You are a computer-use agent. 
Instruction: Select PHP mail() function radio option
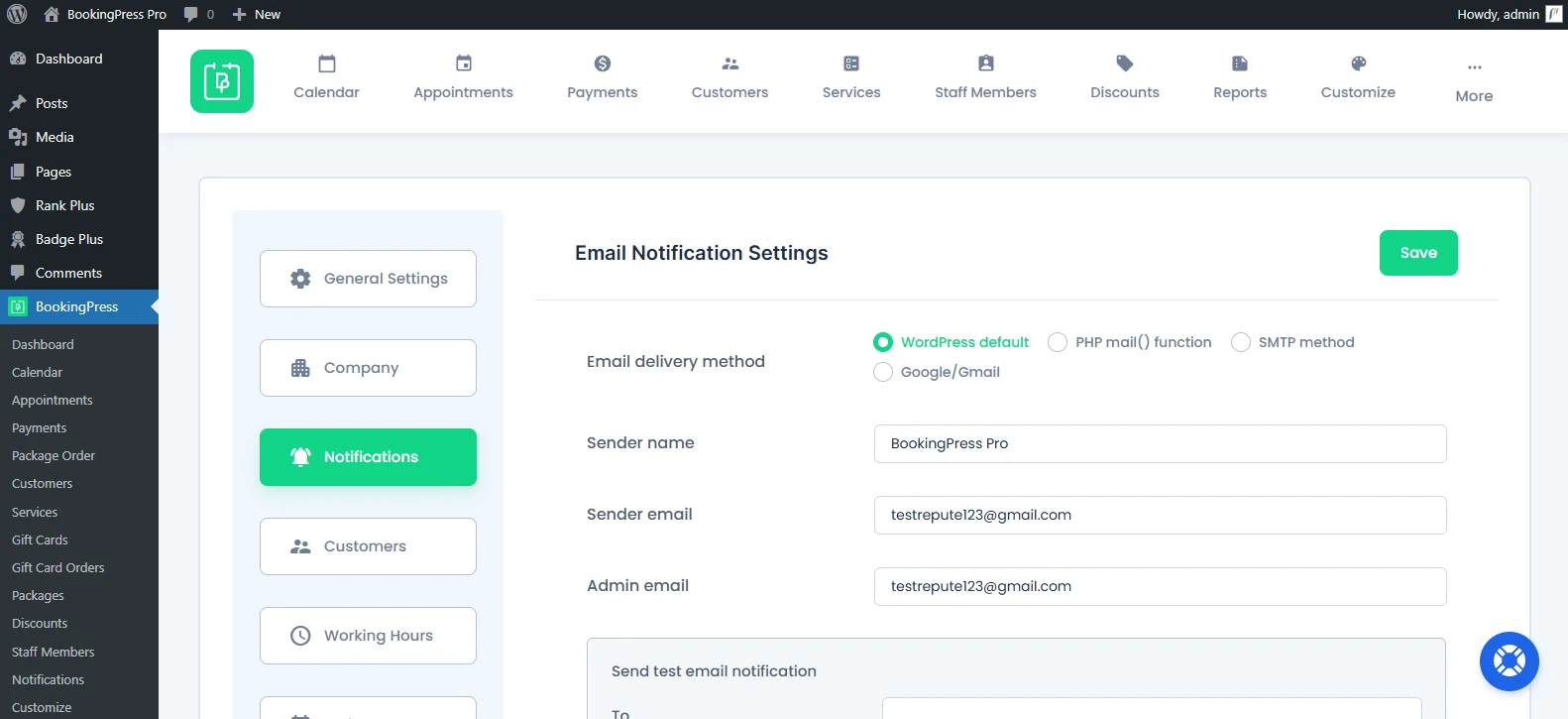tap(1058, 342)
